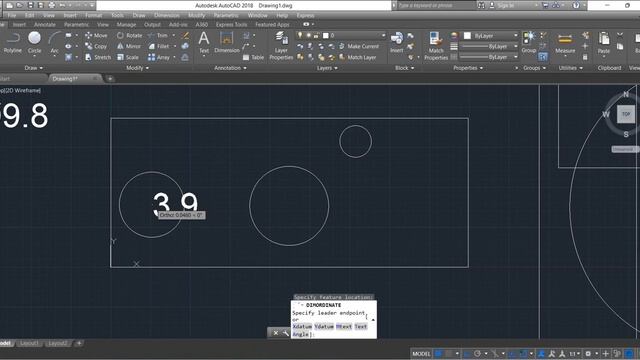Select the Dimension tool
Screen dimensions: 640x360
(x=227, y=43)
